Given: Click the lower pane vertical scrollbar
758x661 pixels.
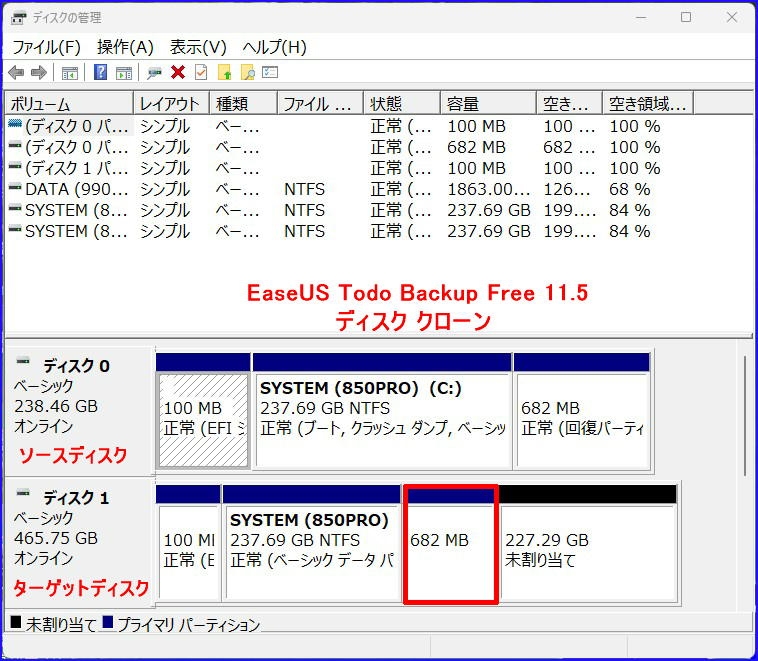Looking at the screenshot, I should 745,416.
